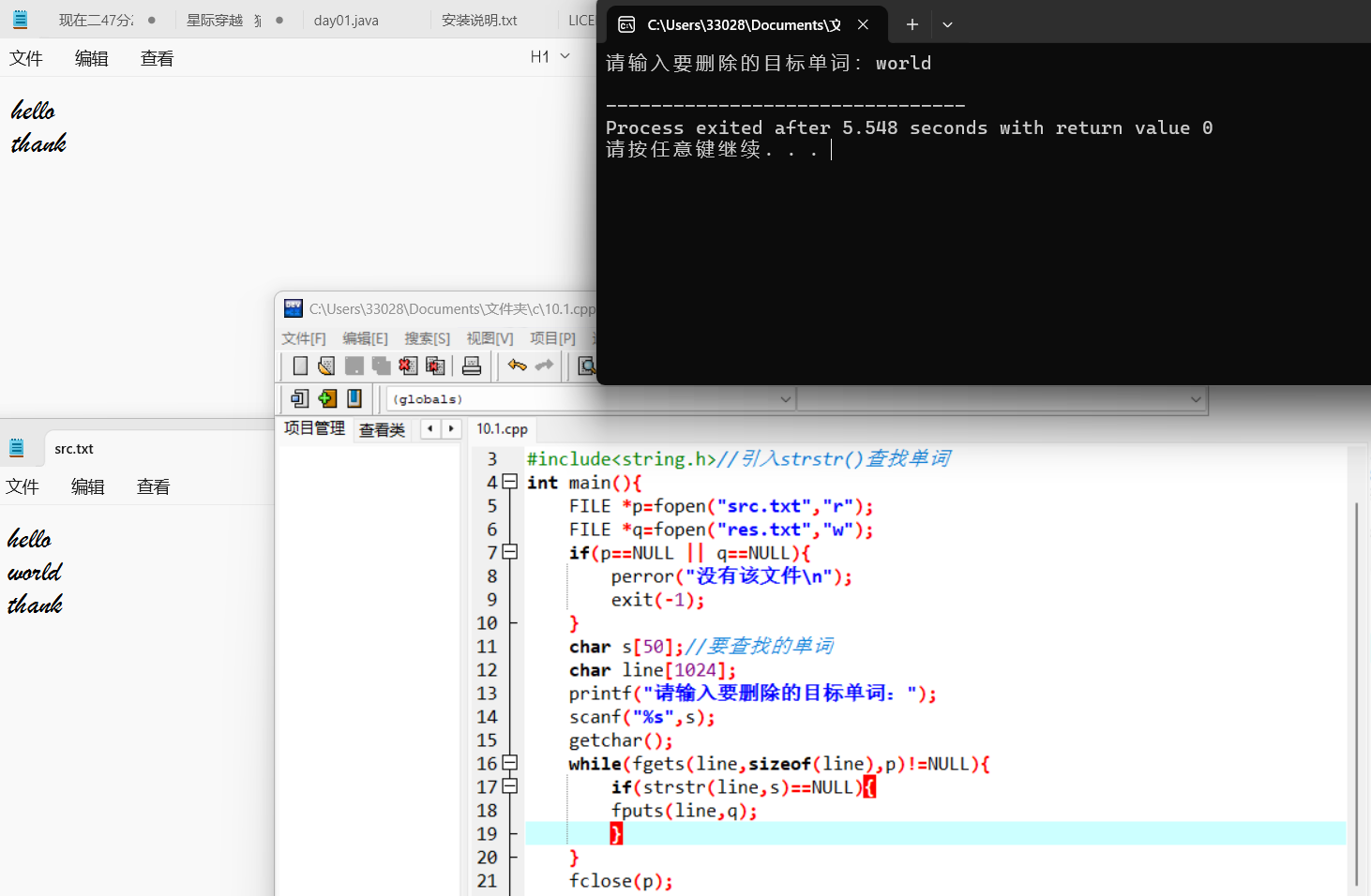The image size is (1371, 896).
Task: Click line number 13 in the gutter
Action: click(x=487, y=693)
